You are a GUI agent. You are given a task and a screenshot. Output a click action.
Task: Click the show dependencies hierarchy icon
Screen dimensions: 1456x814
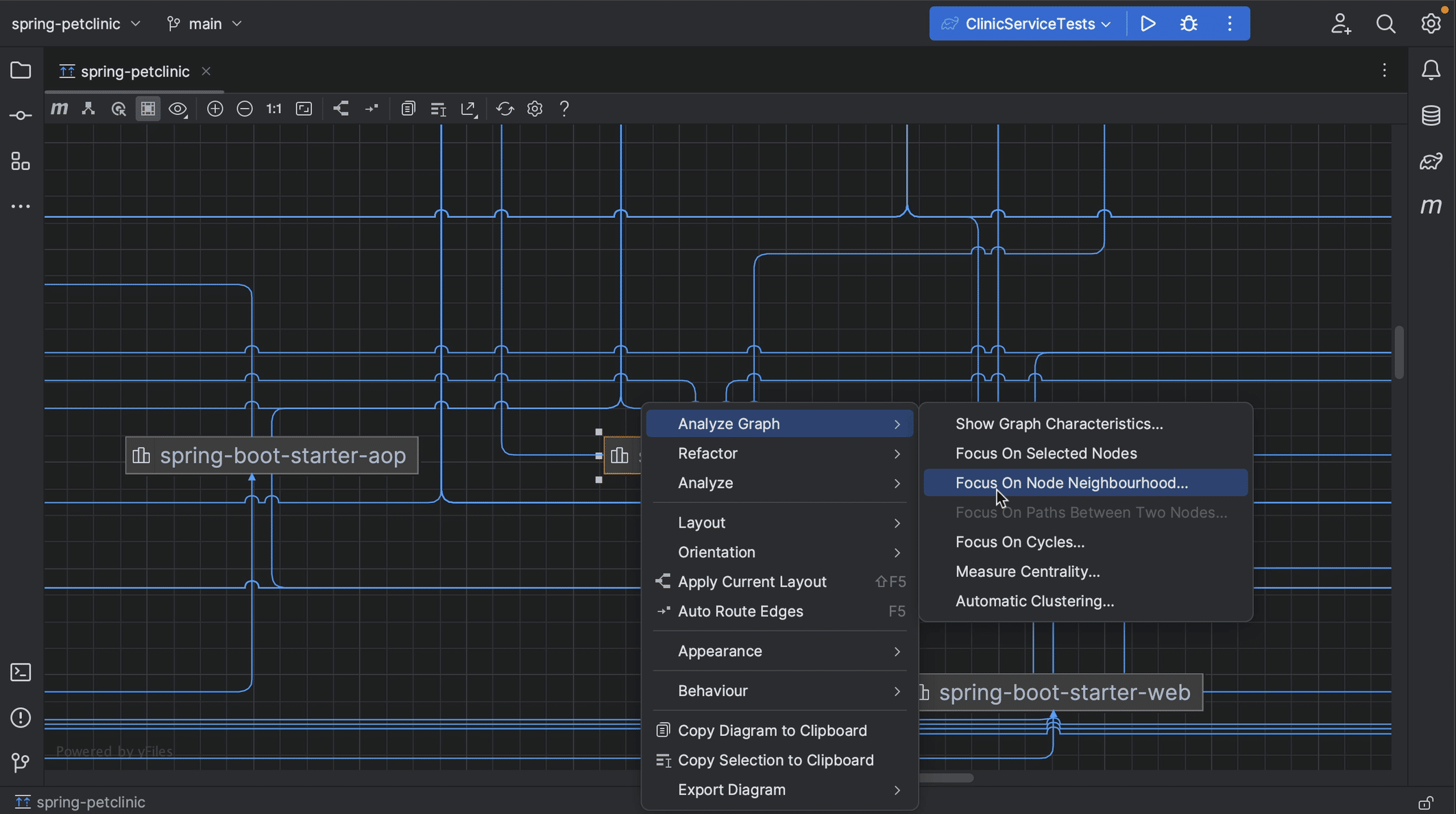pyautogui.click(x=88, y=109)
